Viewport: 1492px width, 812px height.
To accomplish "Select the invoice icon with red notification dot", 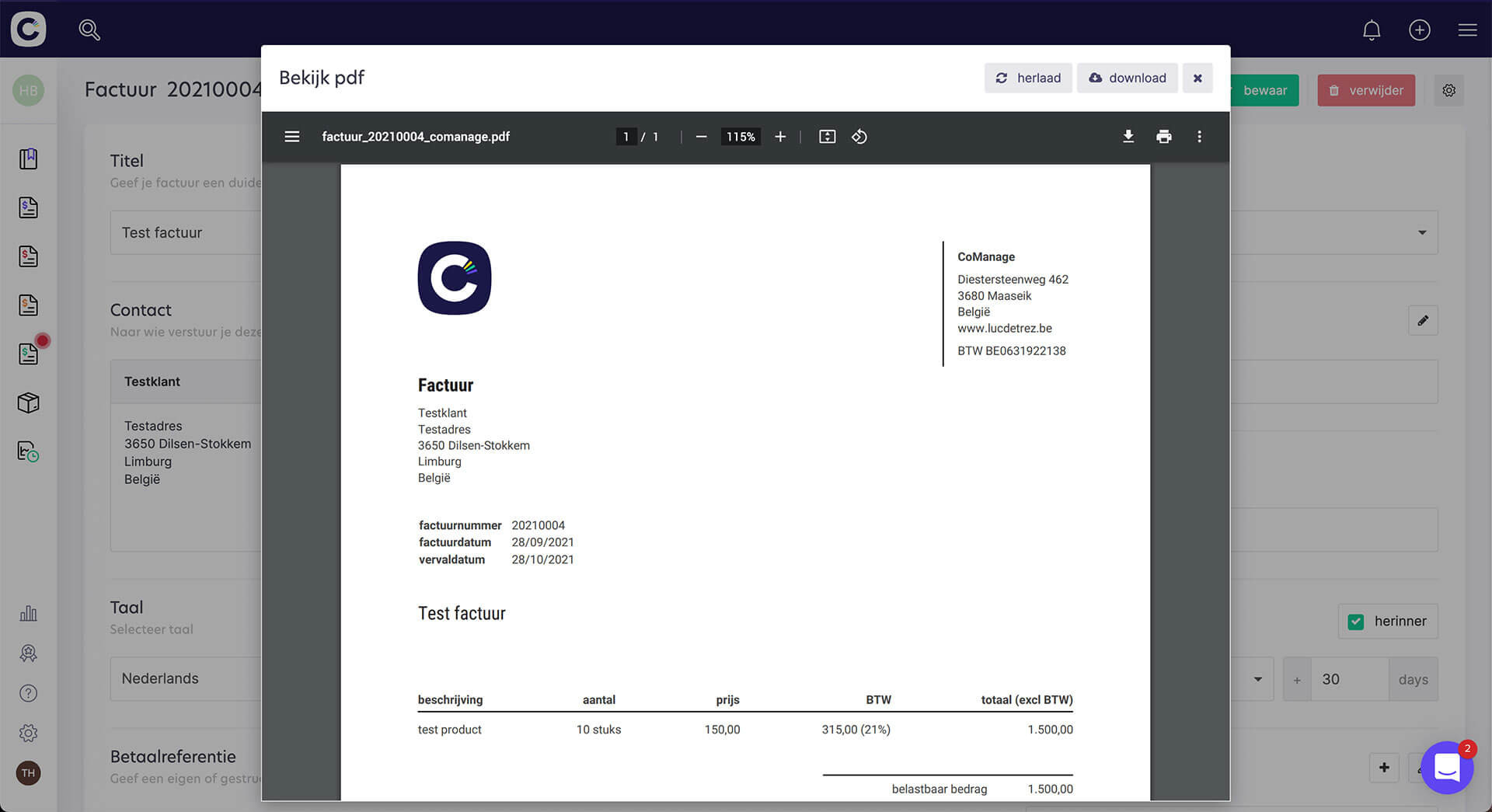I will (29, 354).
